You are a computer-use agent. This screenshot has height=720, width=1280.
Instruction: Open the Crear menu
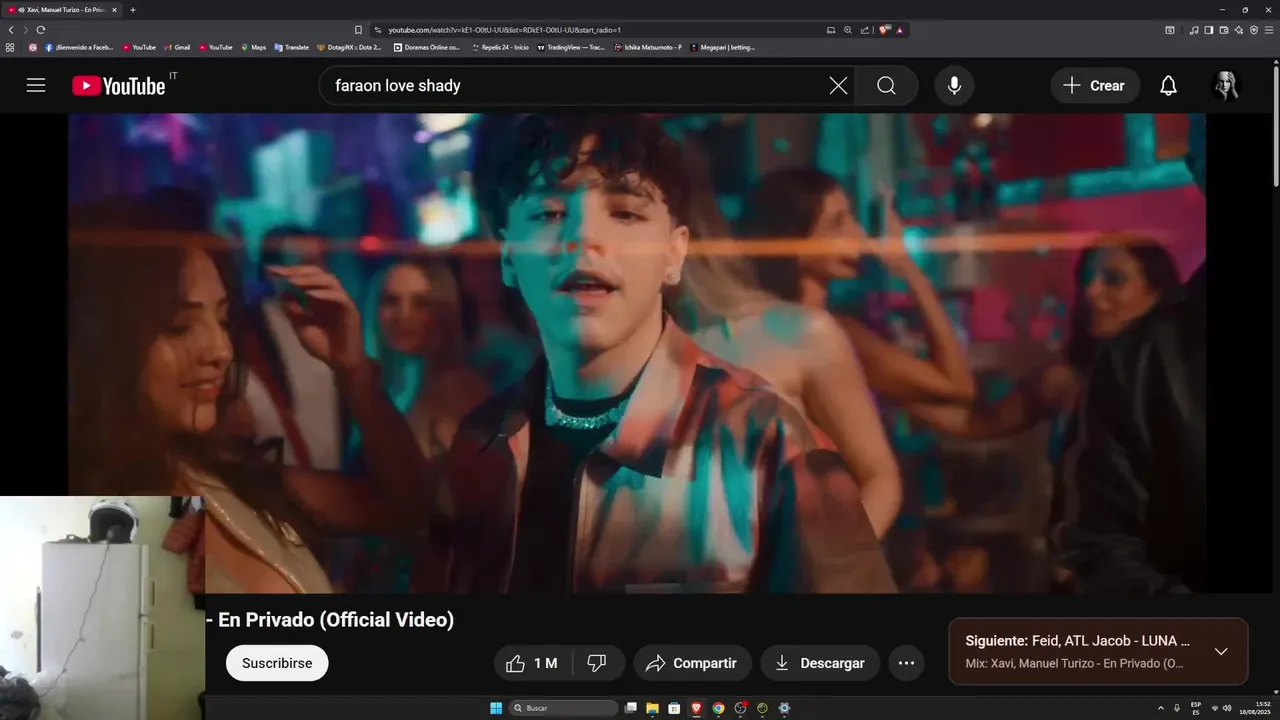pos(1095,85)
